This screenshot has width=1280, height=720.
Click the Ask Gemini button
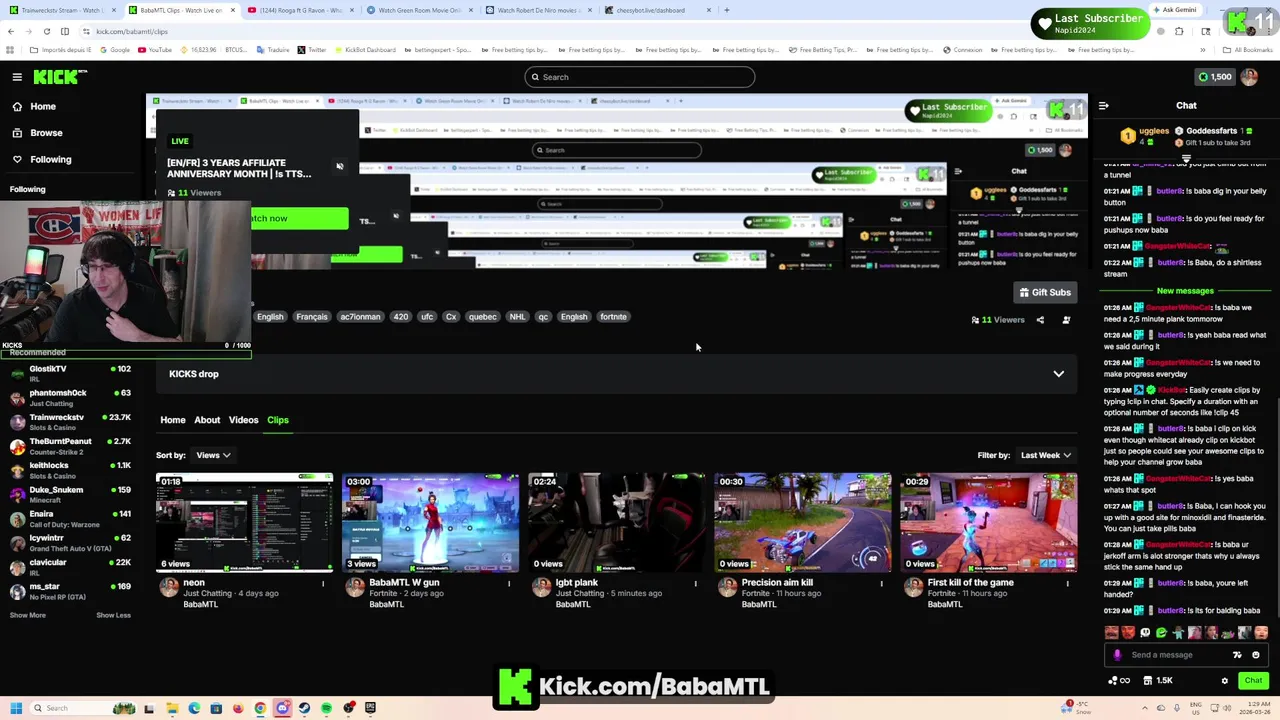tap(1173, 10)
